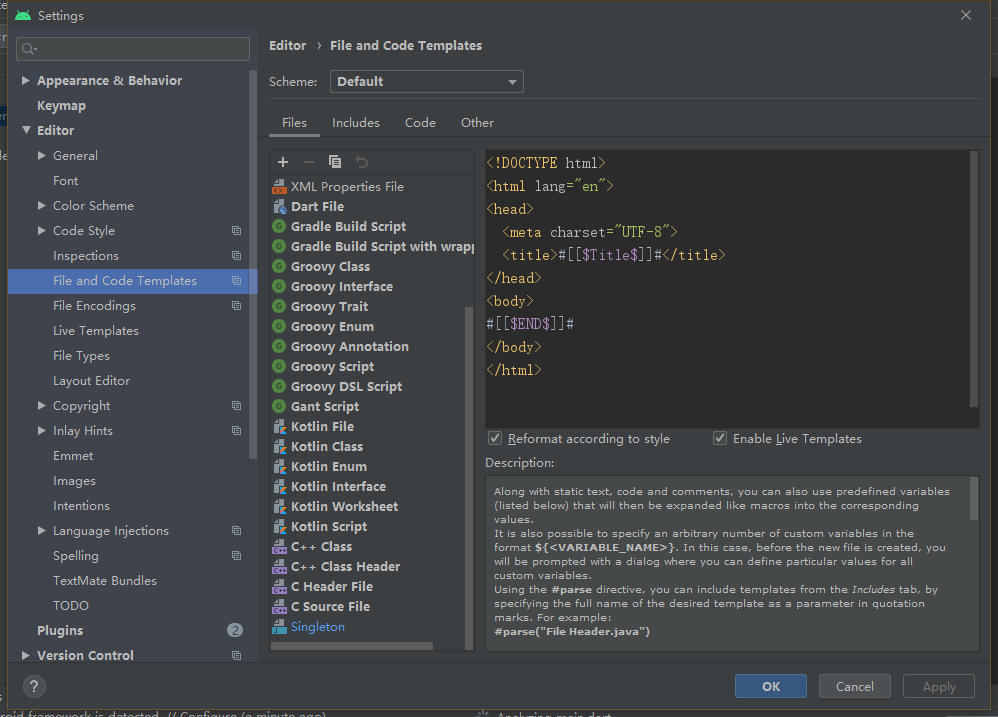Expand the Appearance & Behavior section

(x=26, y=81)
